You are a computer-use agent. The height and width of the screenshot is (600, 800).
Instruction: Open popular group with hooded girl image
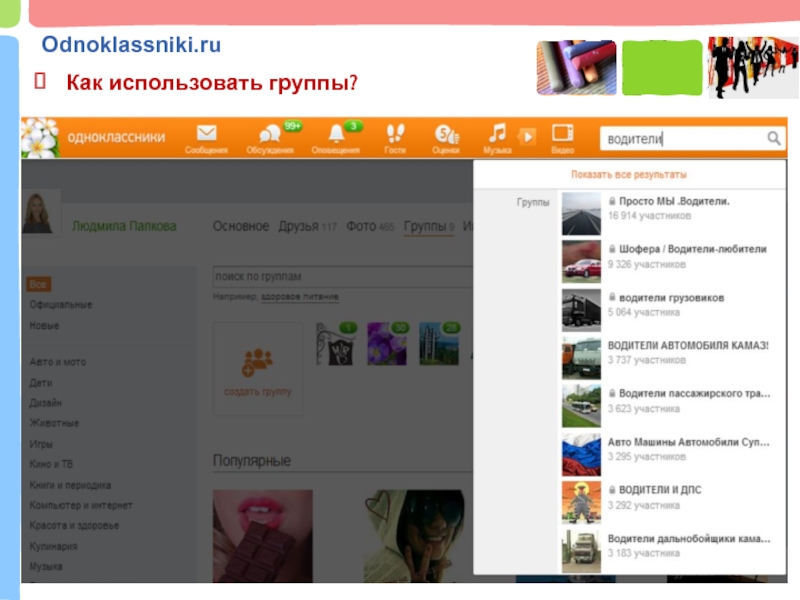pyautogui.click(x=414, y=536)
